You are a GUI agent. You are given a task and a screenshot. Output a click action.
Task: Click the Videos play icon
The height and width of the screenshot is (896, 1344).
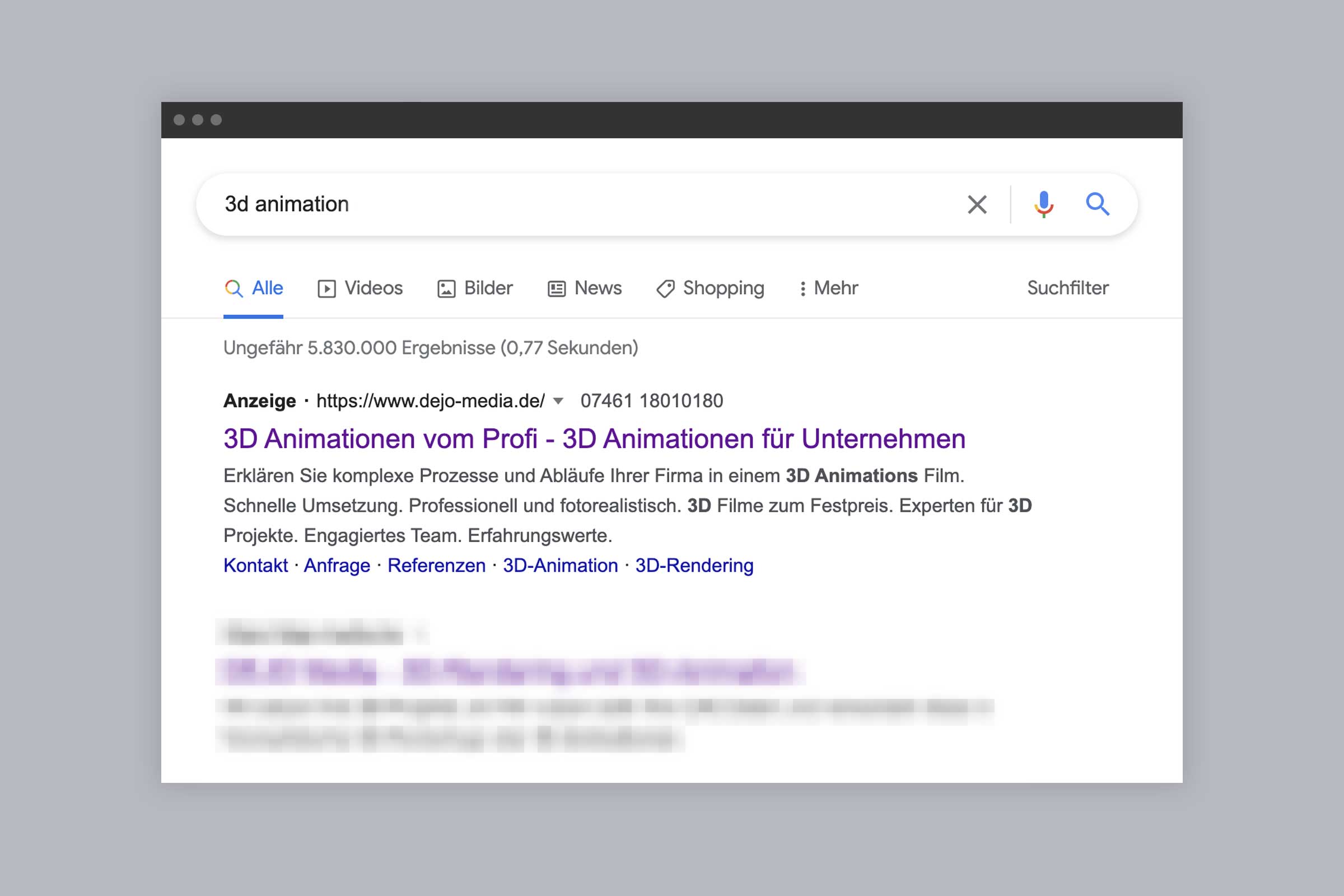click(x=326, y=288)
